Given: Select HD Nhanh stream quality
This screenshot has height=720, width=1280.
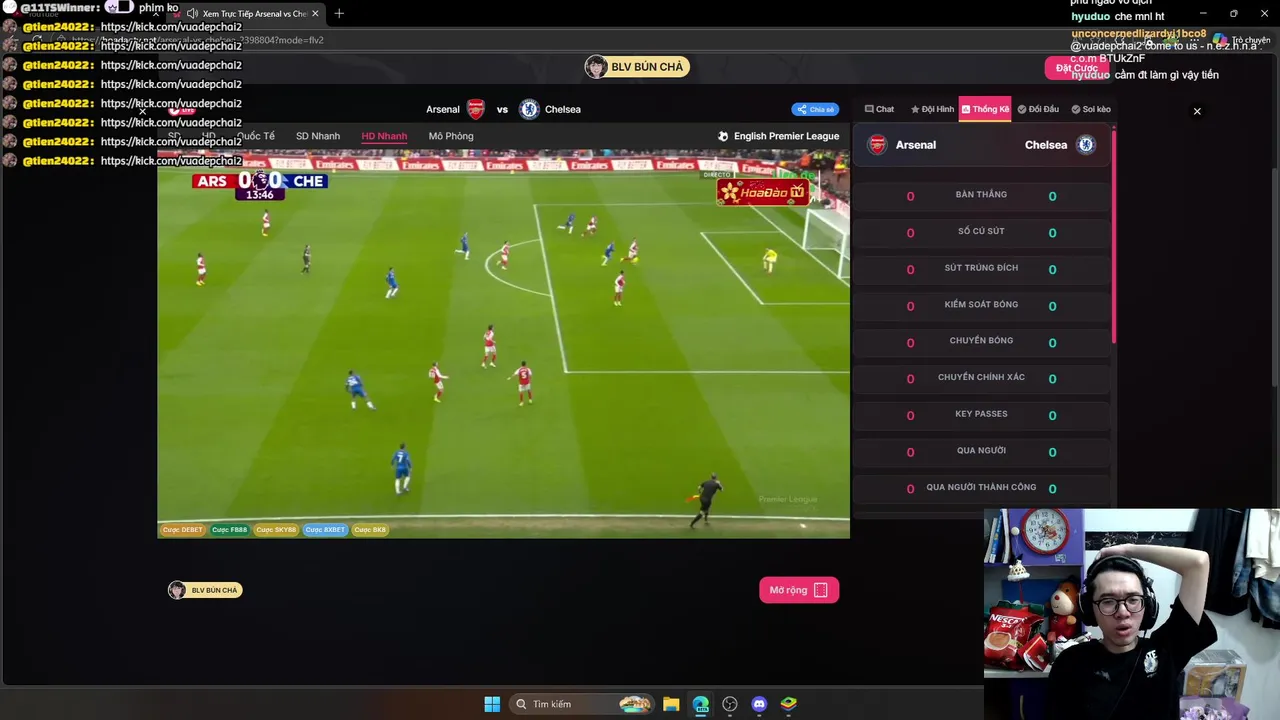Looking at the screenshot, I should (x=384, y=136).
